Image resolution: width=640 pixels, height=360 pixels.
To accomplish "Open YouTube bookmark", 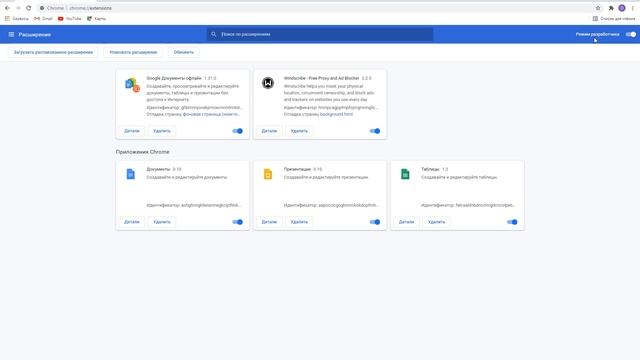I will 69,18.
